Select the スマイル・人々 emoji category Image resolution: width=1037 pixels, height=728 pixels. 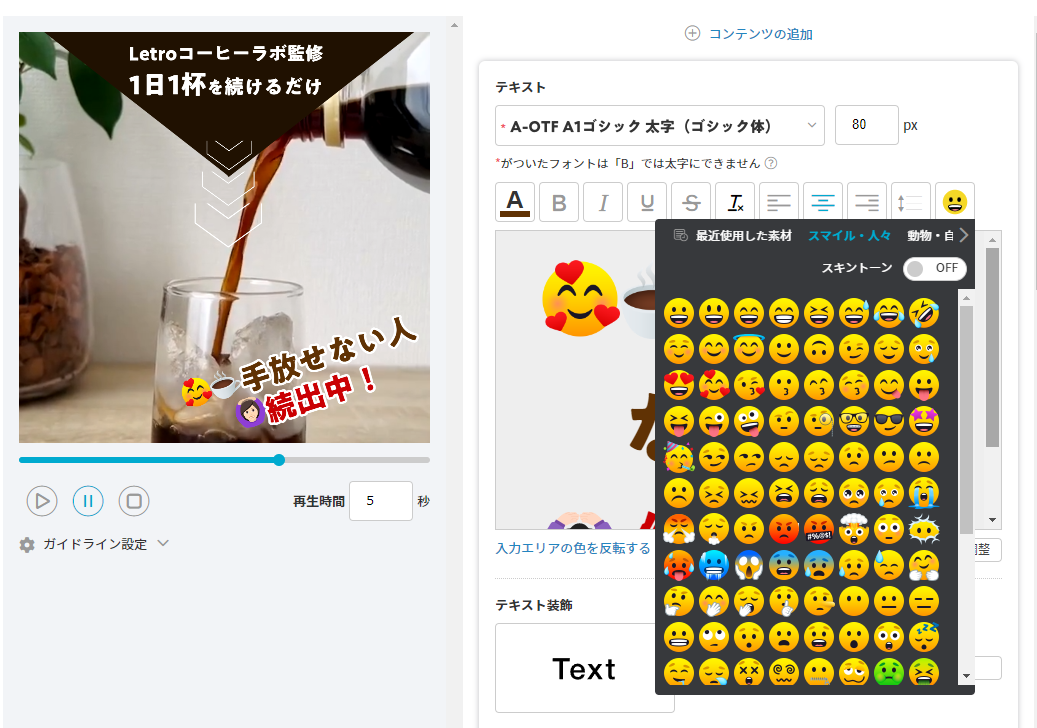(849, 235)
